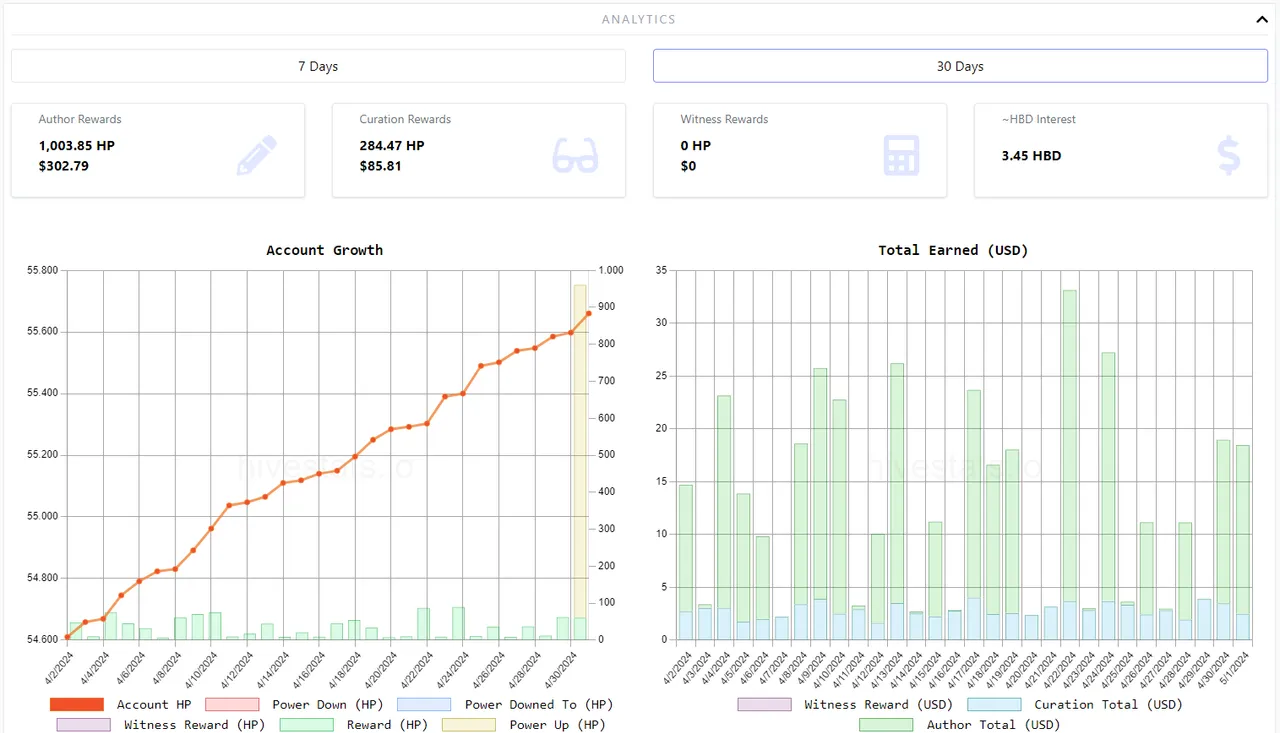This screenshot has height=733, width=1280.
Task: Click the $302.79 author rewards amount
Action: click(x=64, y=166)
